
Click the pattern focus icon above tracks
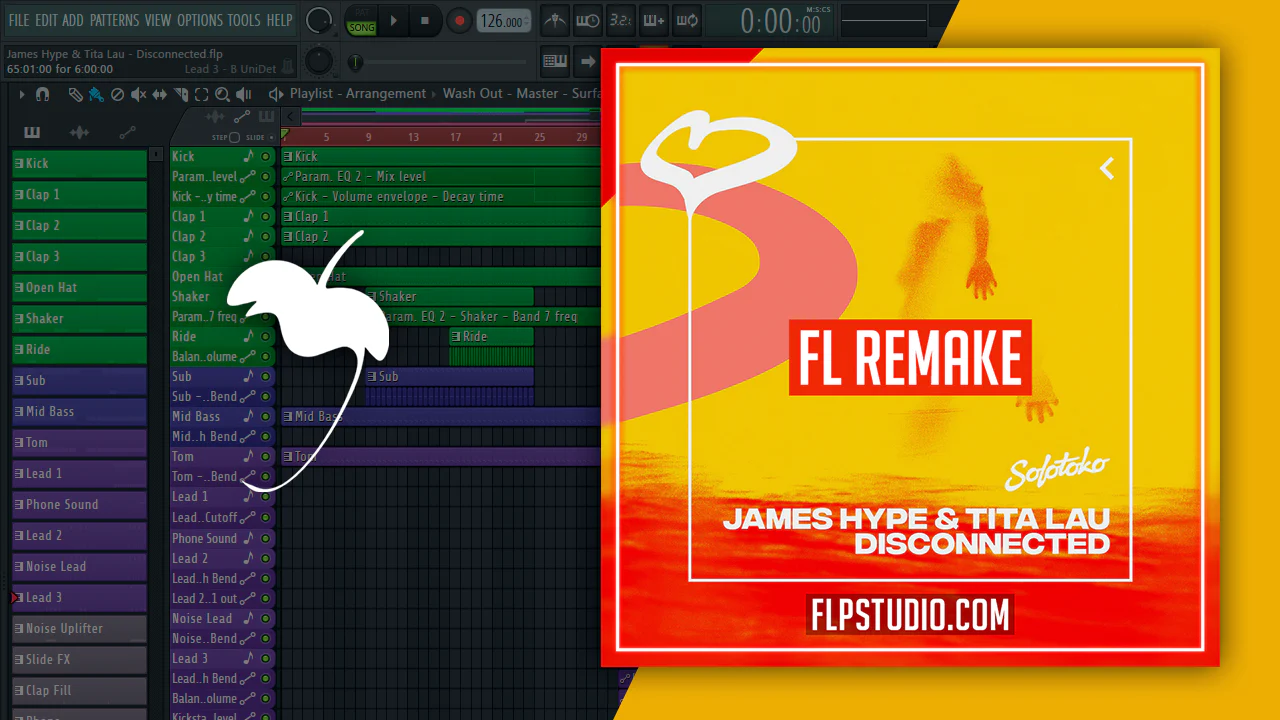[x=266, y=116]
